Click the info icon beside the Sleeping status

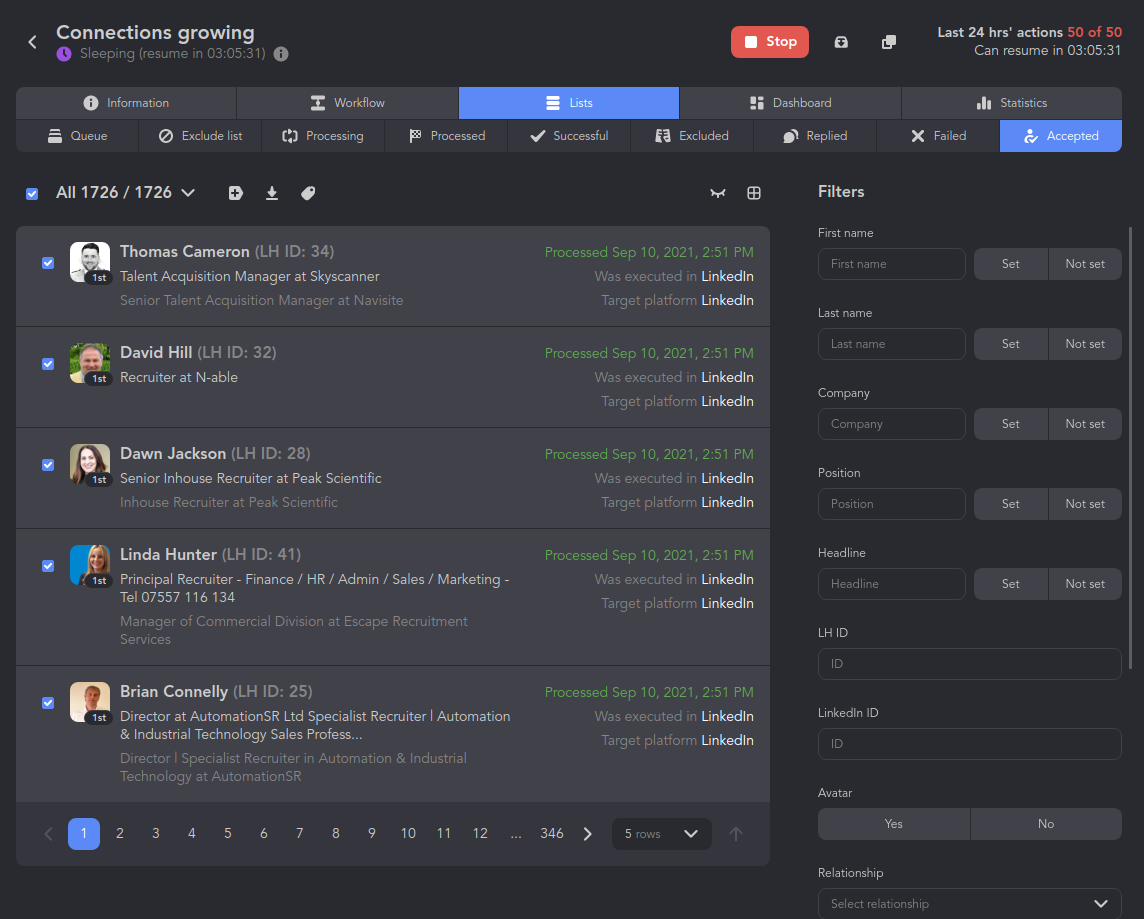(281, 54)
